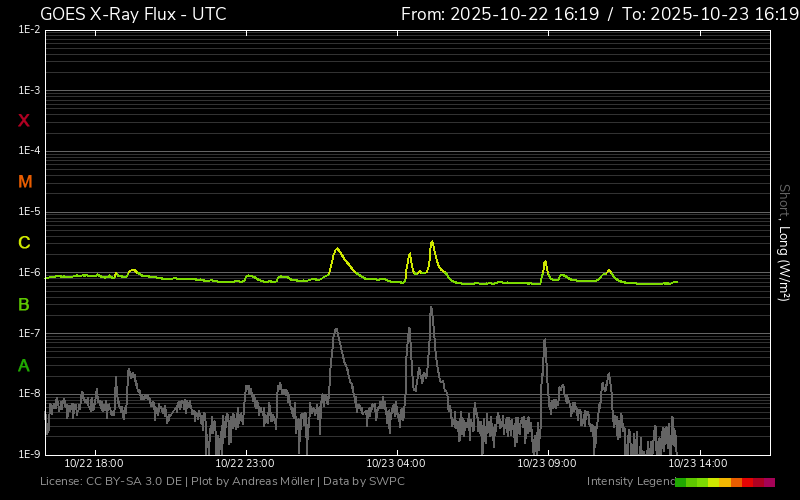Click the license and credits text
This screenshot has height=500, width=800.
222,482
